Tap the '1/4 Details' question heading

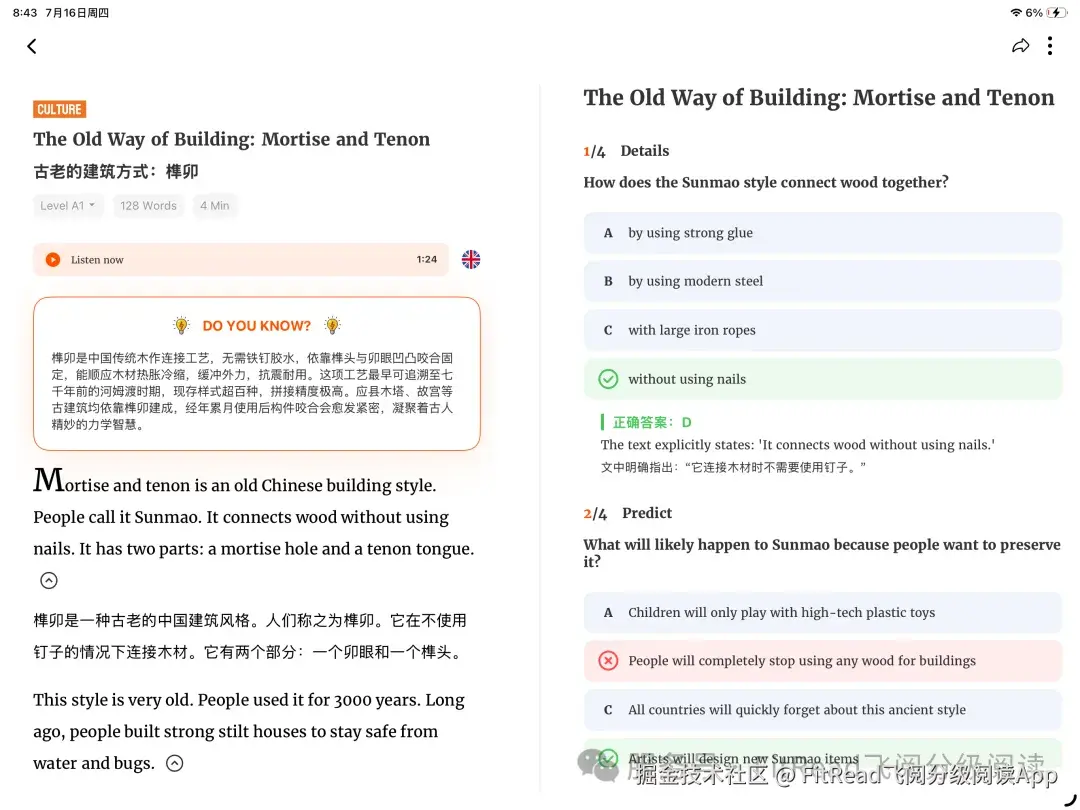pos(626,151)
